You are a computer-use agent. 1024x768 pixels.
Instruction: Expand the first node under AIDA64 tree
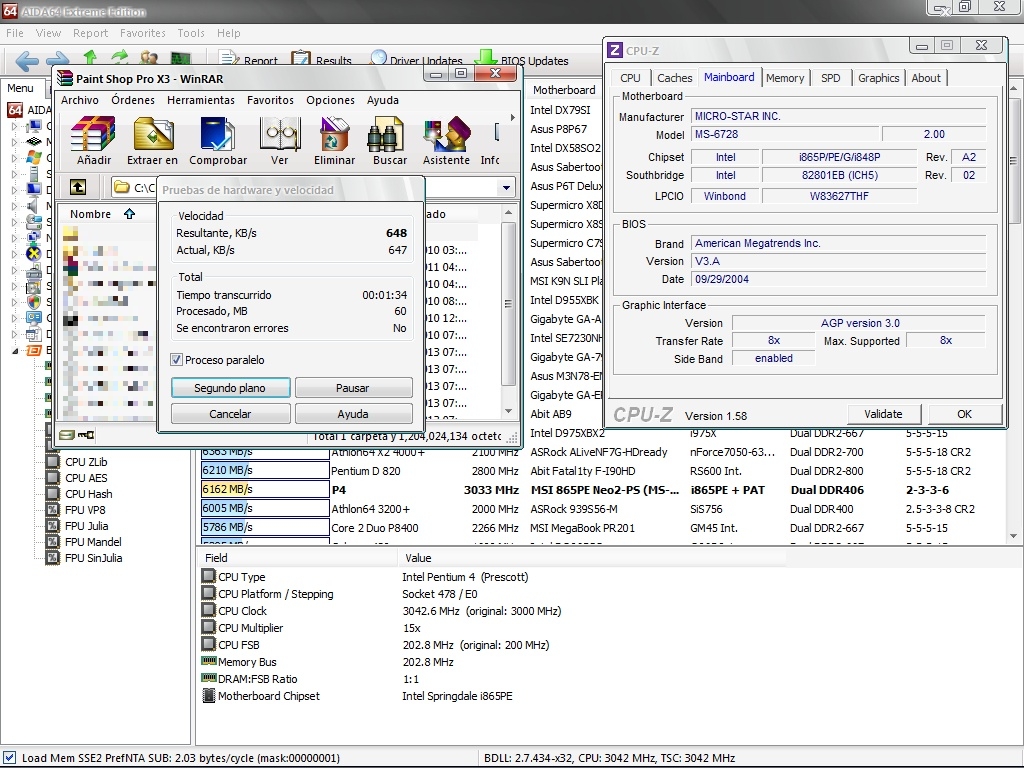click(x=15, y=127)
